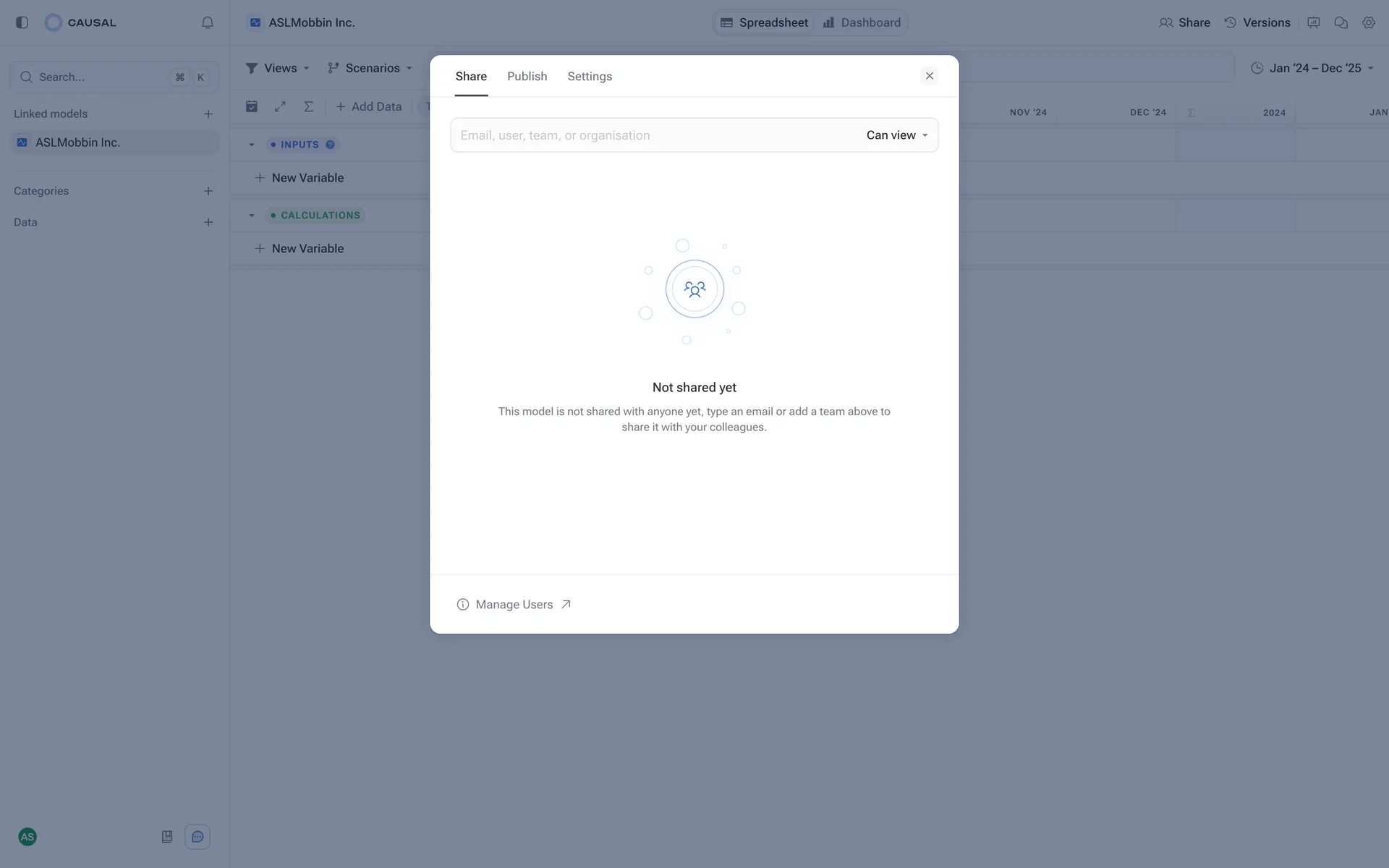1389x868 pixels.
Task: Click the calendar check icon in toolbar
Action: coord(252,106)
